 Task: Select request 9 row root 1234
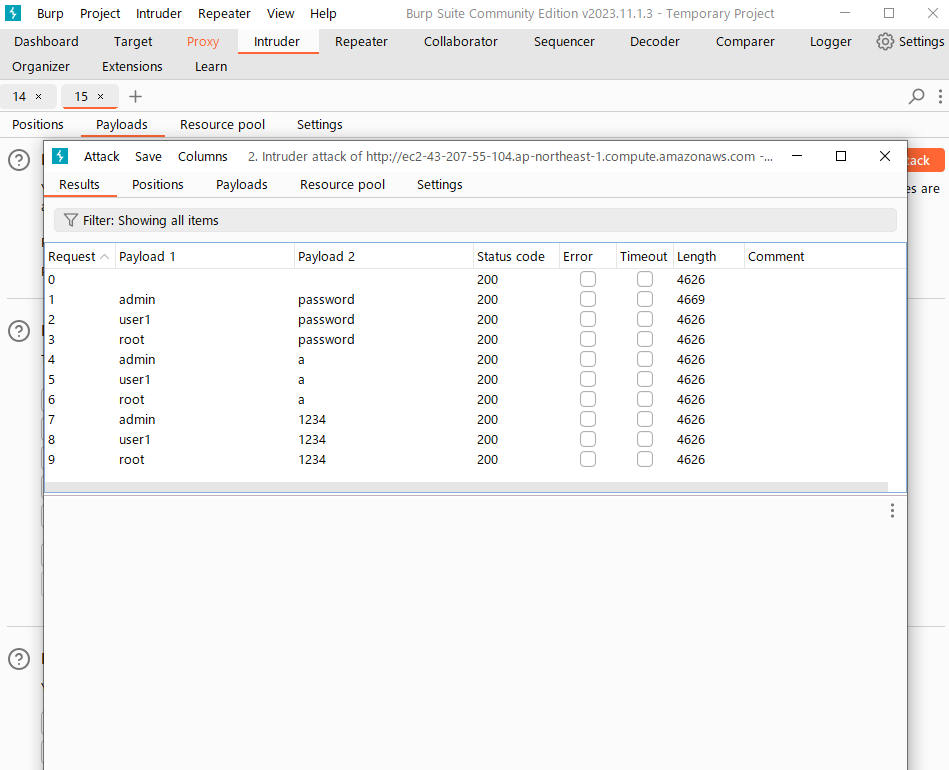pyautogui.click(x=475, y=459)
